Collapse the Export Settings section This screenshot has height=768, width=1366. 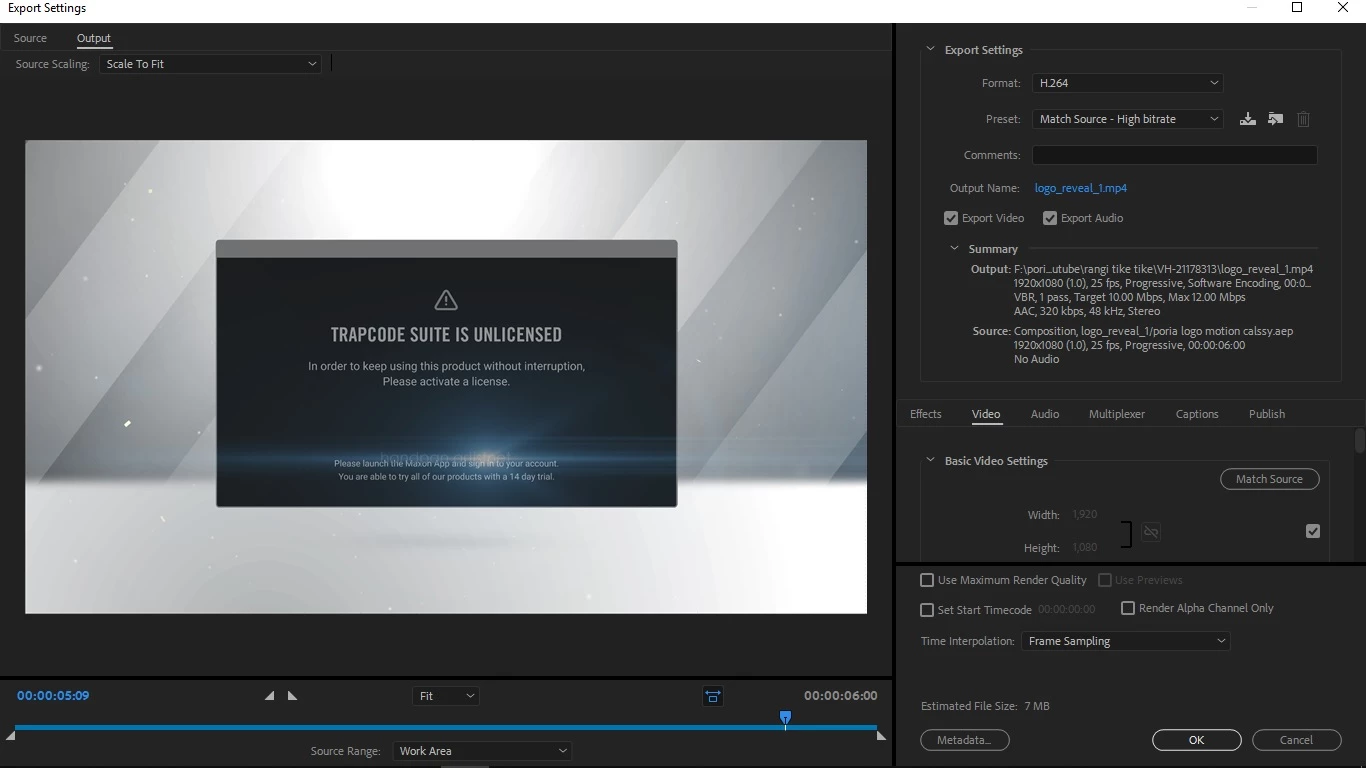930,49
